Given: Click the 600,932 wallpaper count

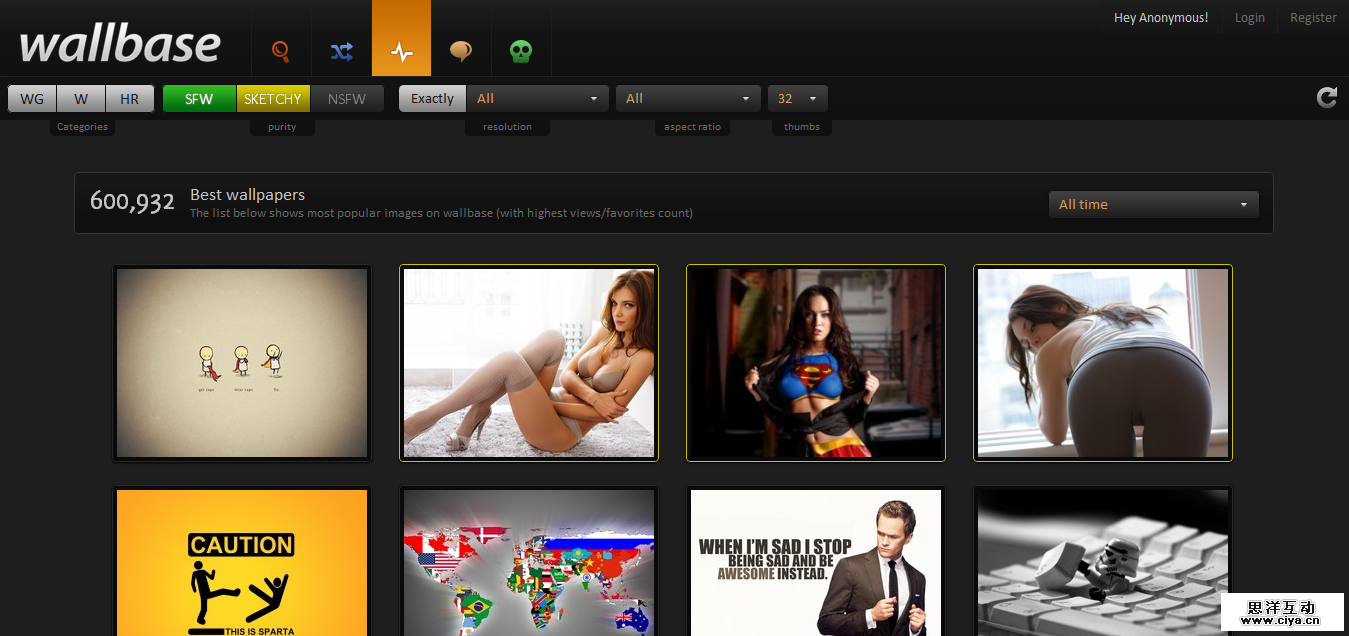Looking at the screenshot, I should [x=132, y=202].
